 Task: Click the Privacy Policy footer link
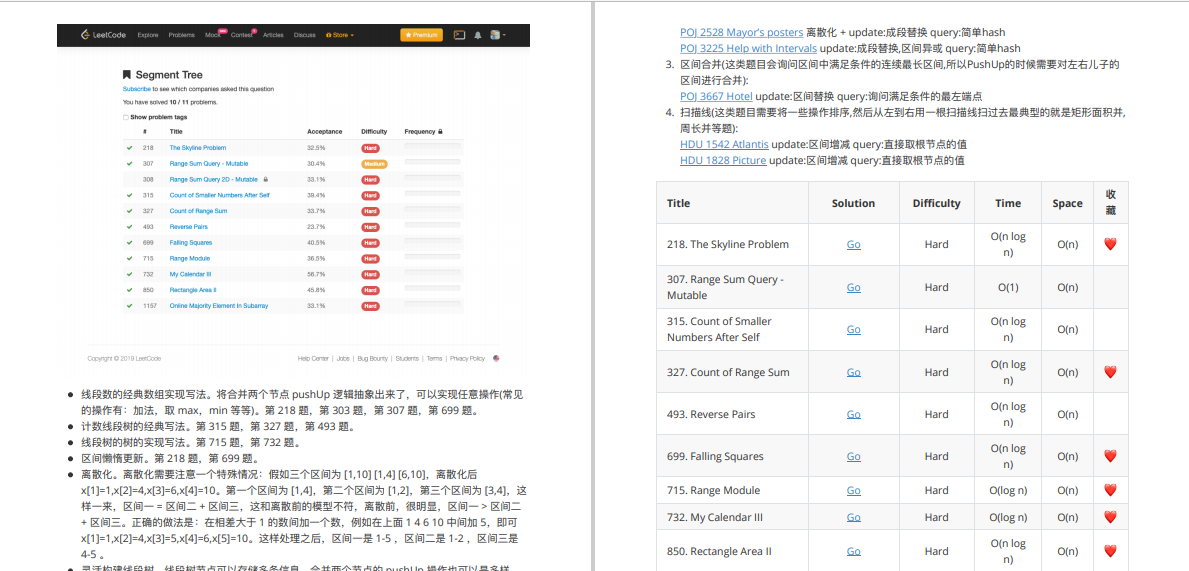(x=467, y=358)
